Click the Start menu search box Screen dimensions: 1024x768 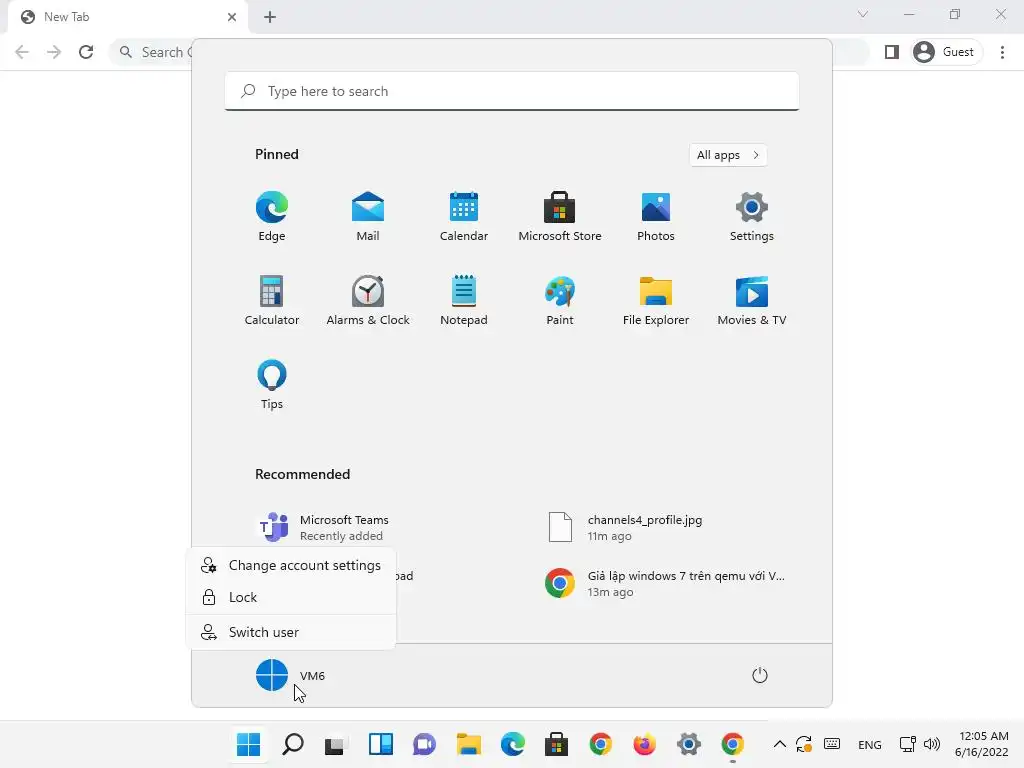(512, 91)
